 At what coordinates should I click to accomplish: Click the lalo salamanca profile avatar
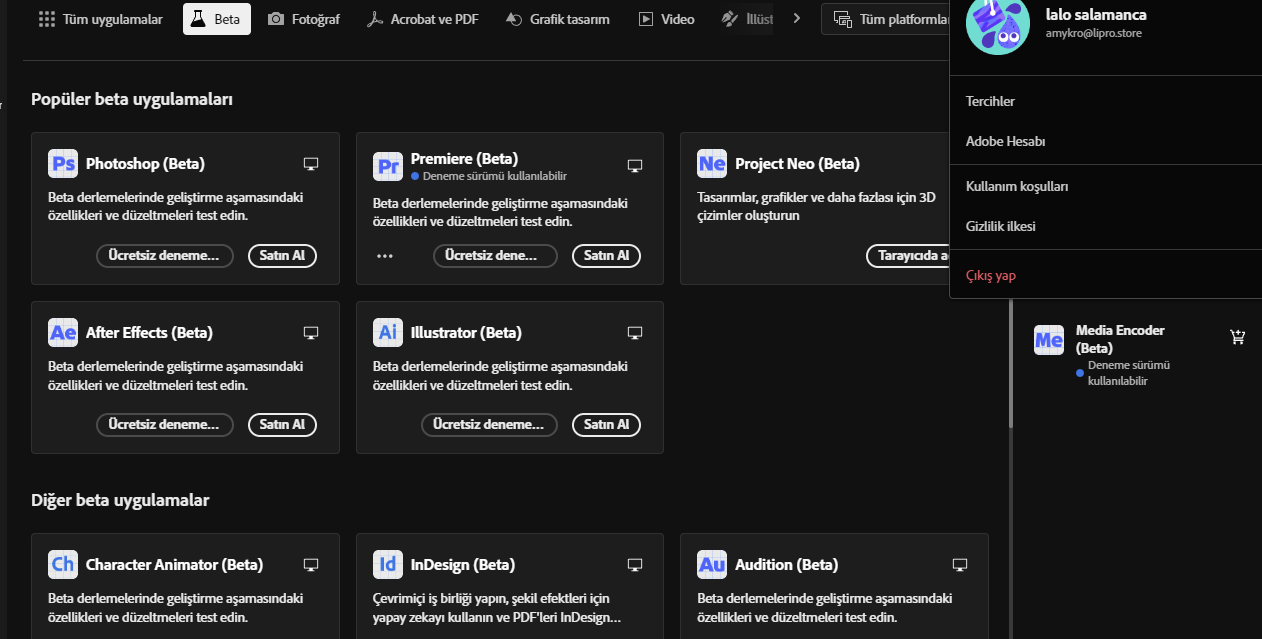point(997,25)
